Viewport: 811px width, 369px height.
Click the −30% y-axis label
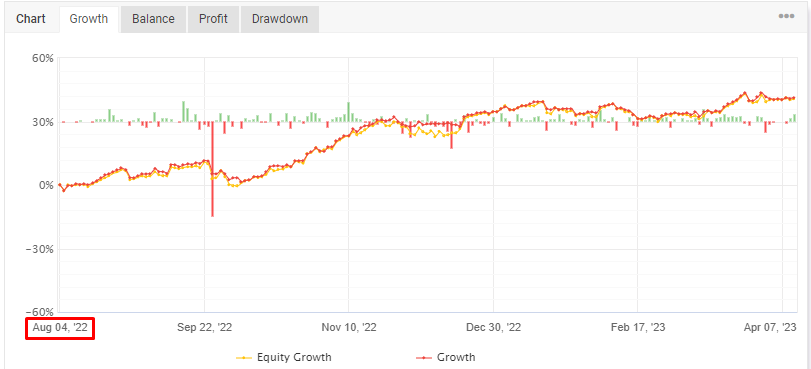pyautogui.click(x=41, y=249)
